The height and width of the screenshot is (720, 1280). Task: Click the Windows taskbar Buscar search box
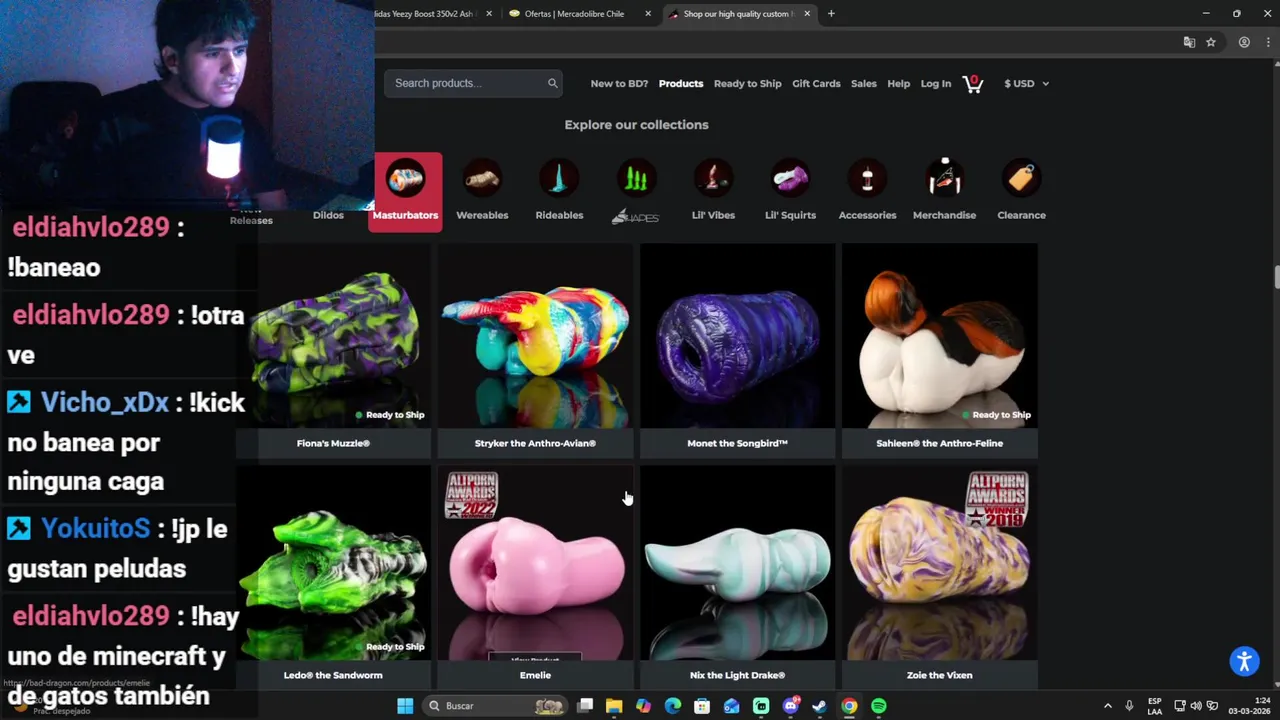495,706
